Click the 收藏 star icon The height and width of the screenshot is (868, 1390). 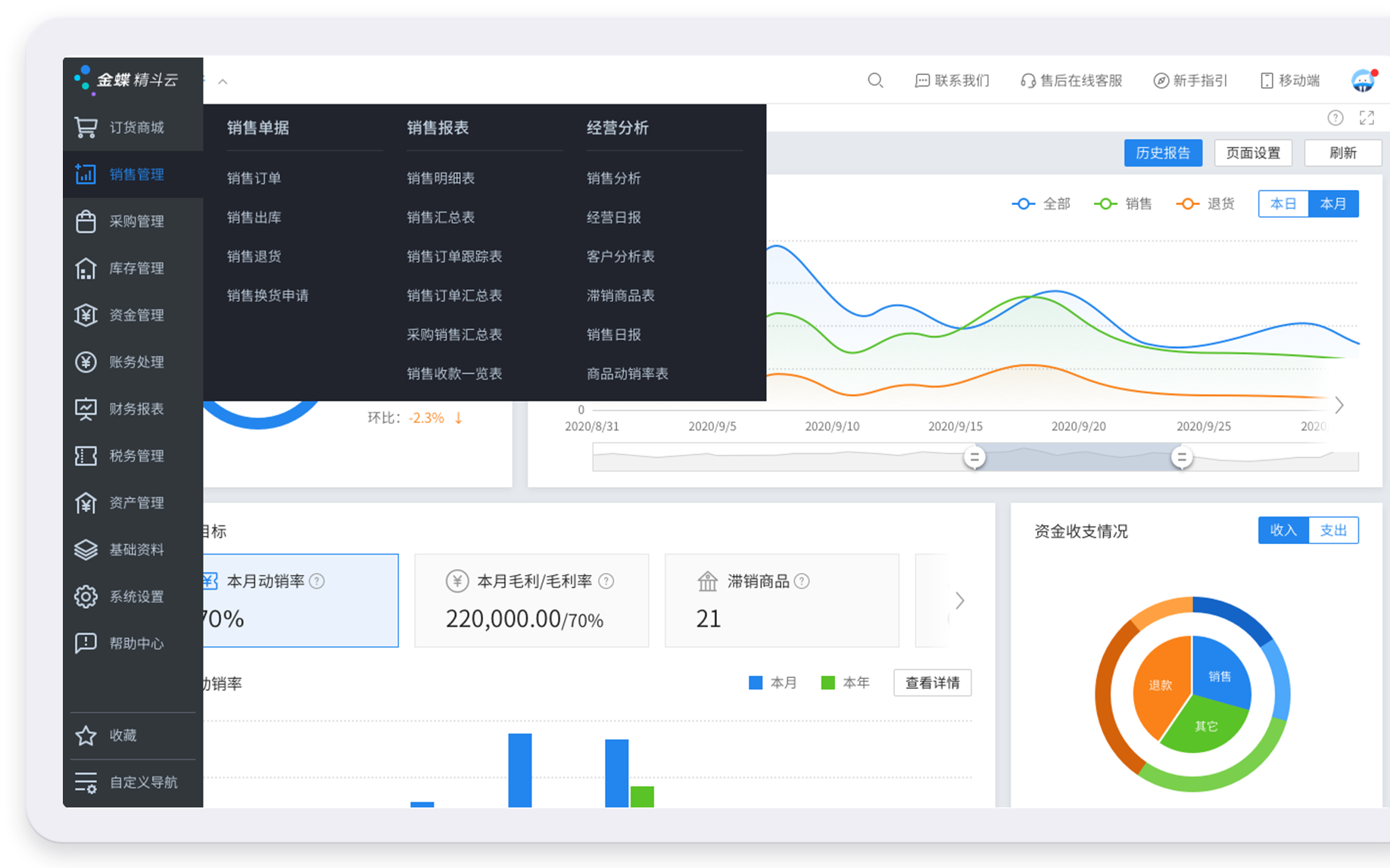point(86,736)
